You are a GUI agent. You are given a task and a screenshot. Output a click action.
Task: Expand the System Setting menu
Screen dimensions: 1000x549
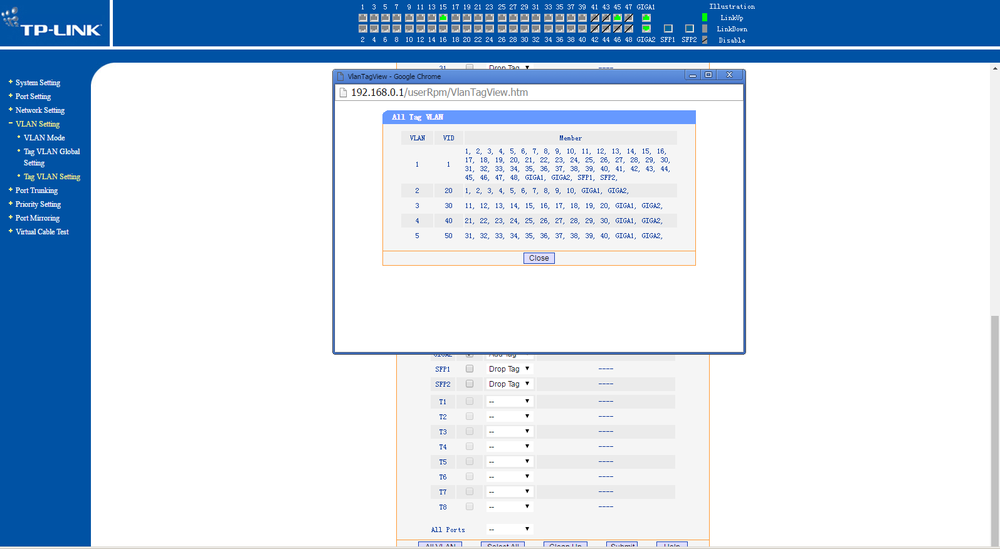(38, 83)
